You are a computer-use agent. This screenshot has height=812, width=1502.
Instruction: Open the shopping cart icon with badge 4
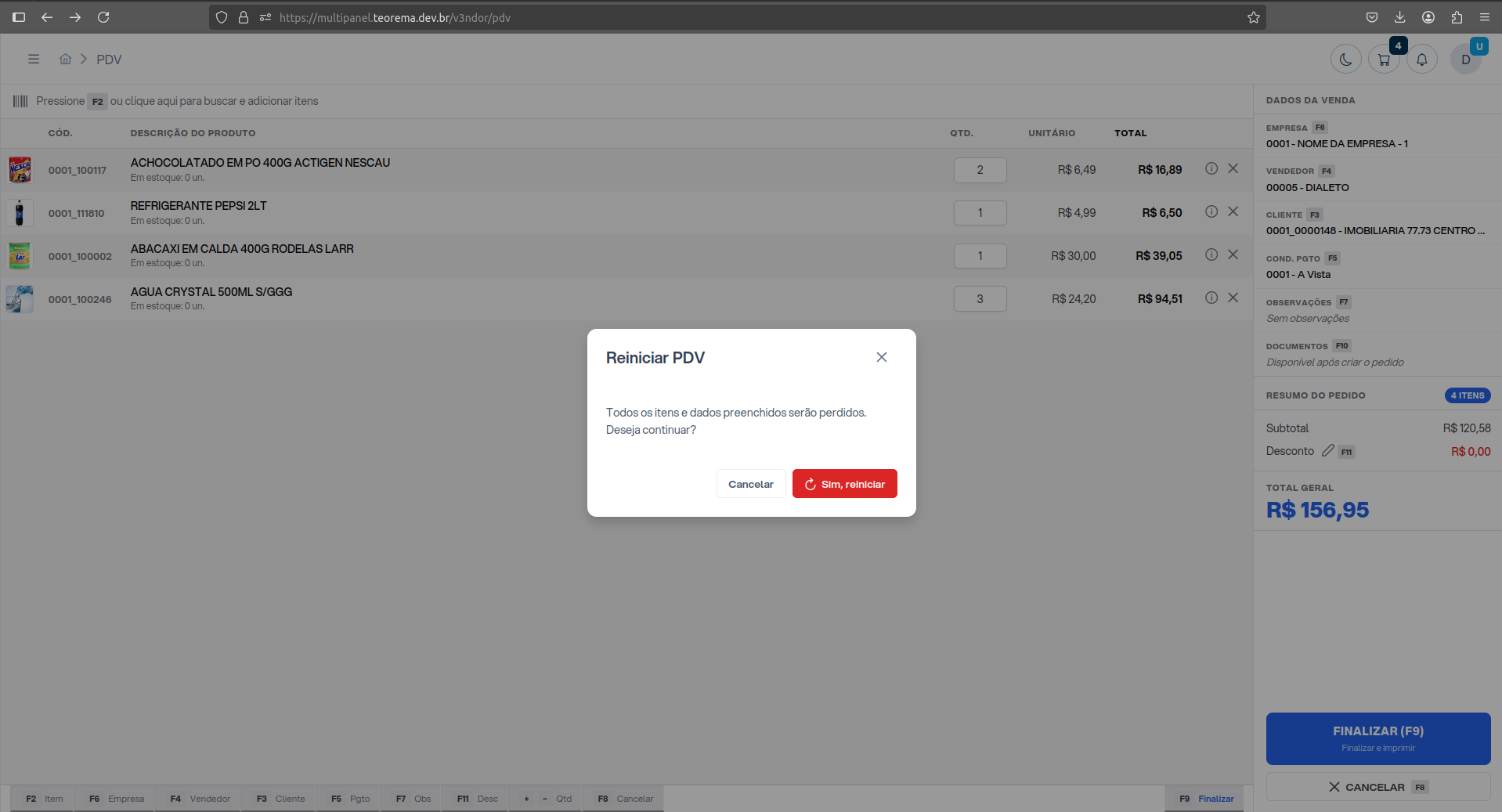(x=1384, y=60)
